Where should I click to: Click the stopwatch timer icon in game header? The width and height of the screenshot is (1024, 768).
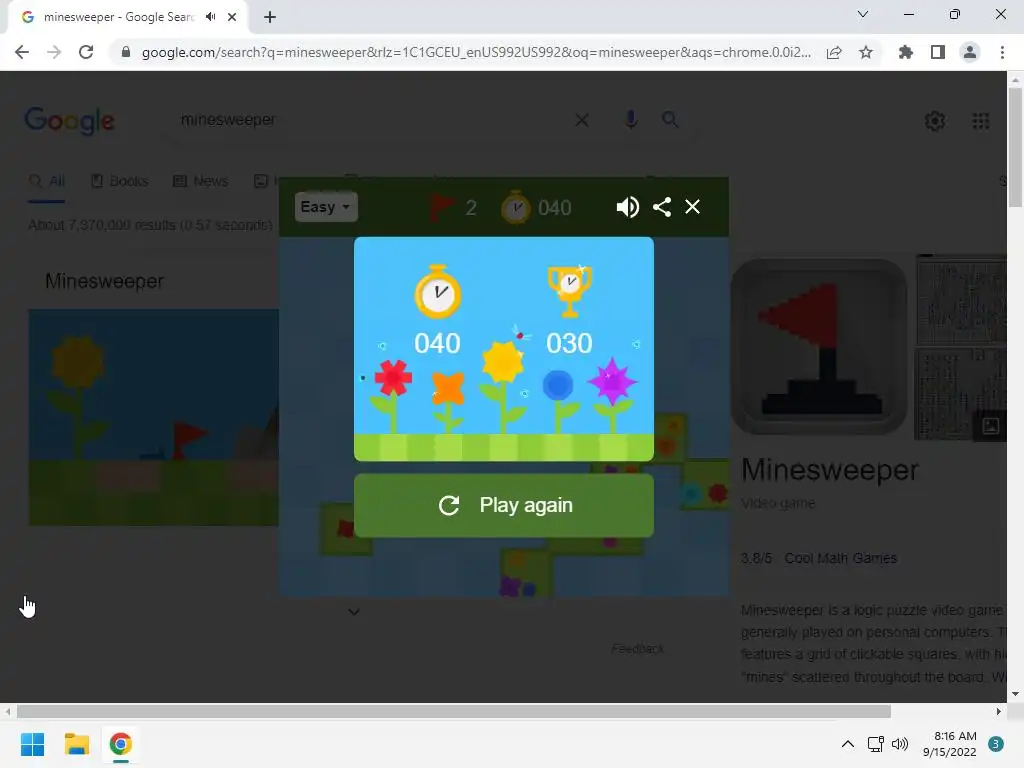(x=515, y=208)
